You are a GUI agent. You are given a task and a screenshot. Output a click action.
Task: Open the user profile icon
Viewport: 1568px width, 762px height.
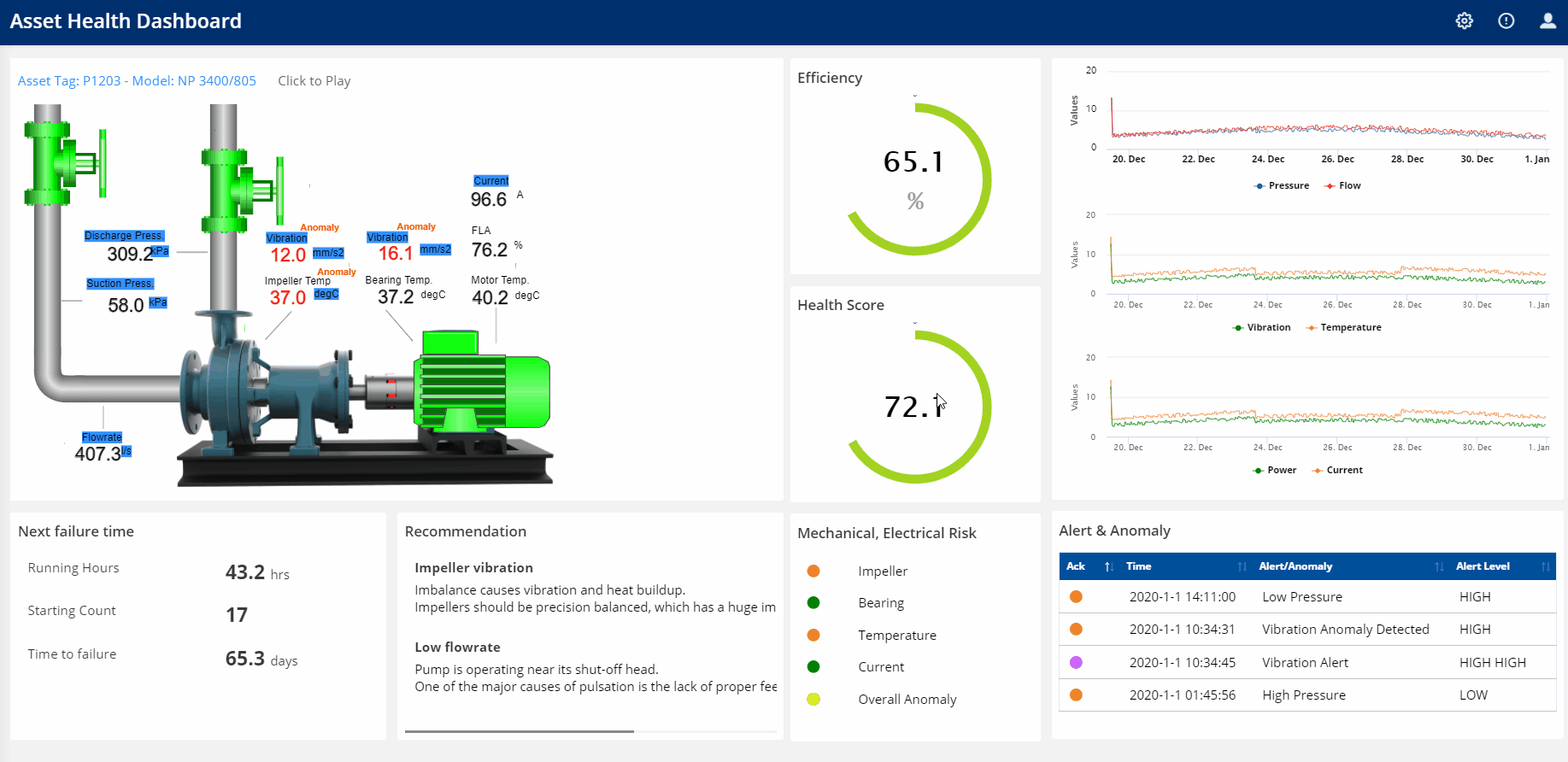click(x=1547, y=21)
